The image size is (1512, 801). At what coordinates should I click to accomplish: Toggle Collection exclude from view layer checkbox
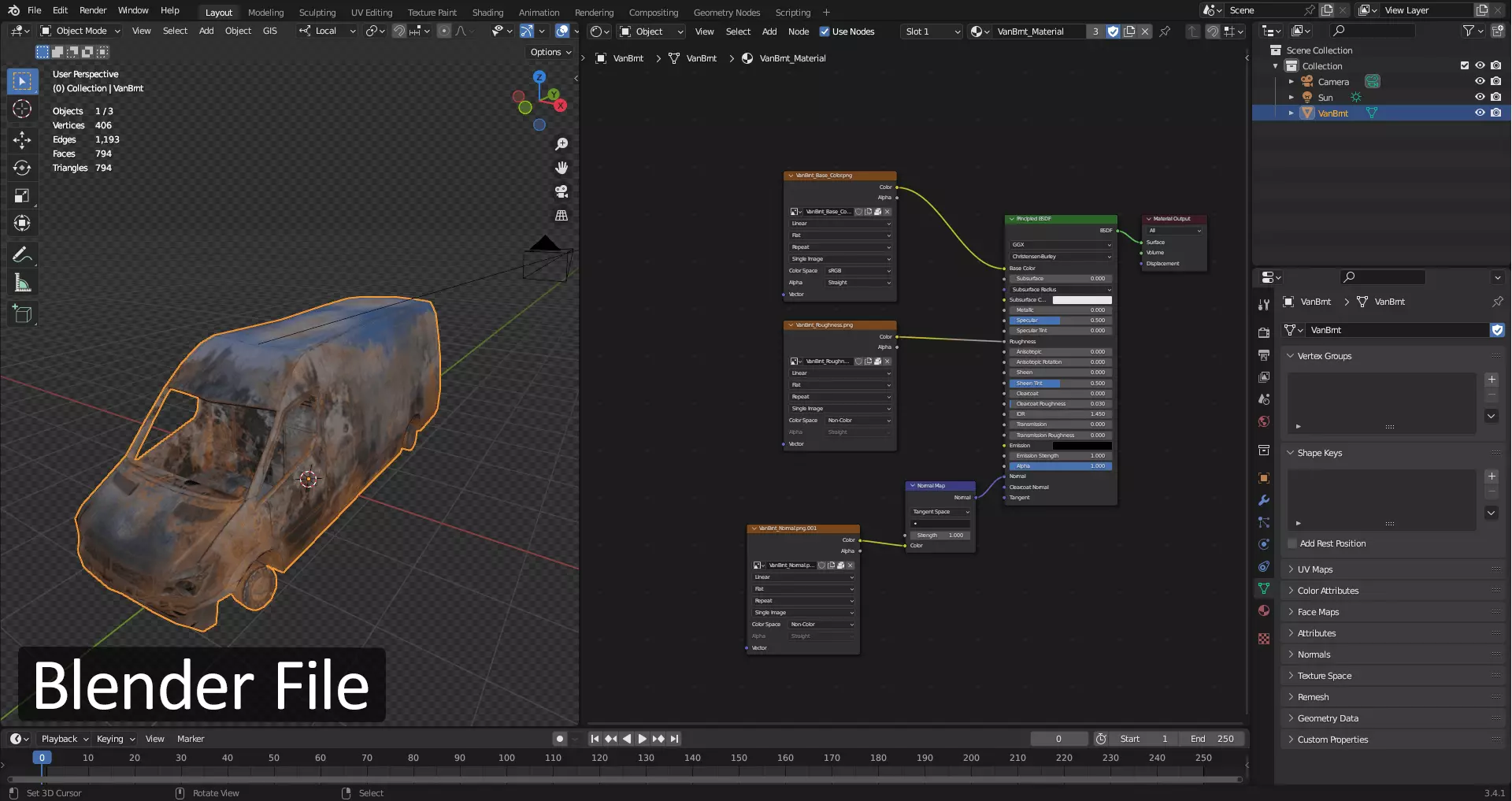click(1465, 65)
